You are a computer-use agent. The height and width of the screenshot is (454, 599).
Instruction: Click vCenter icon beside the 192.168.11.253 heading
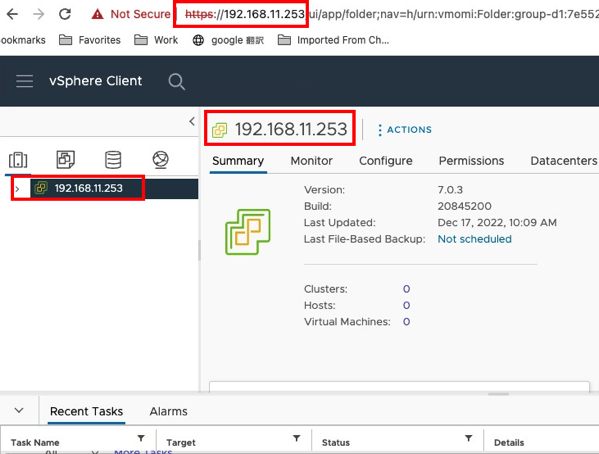point(220,130)
